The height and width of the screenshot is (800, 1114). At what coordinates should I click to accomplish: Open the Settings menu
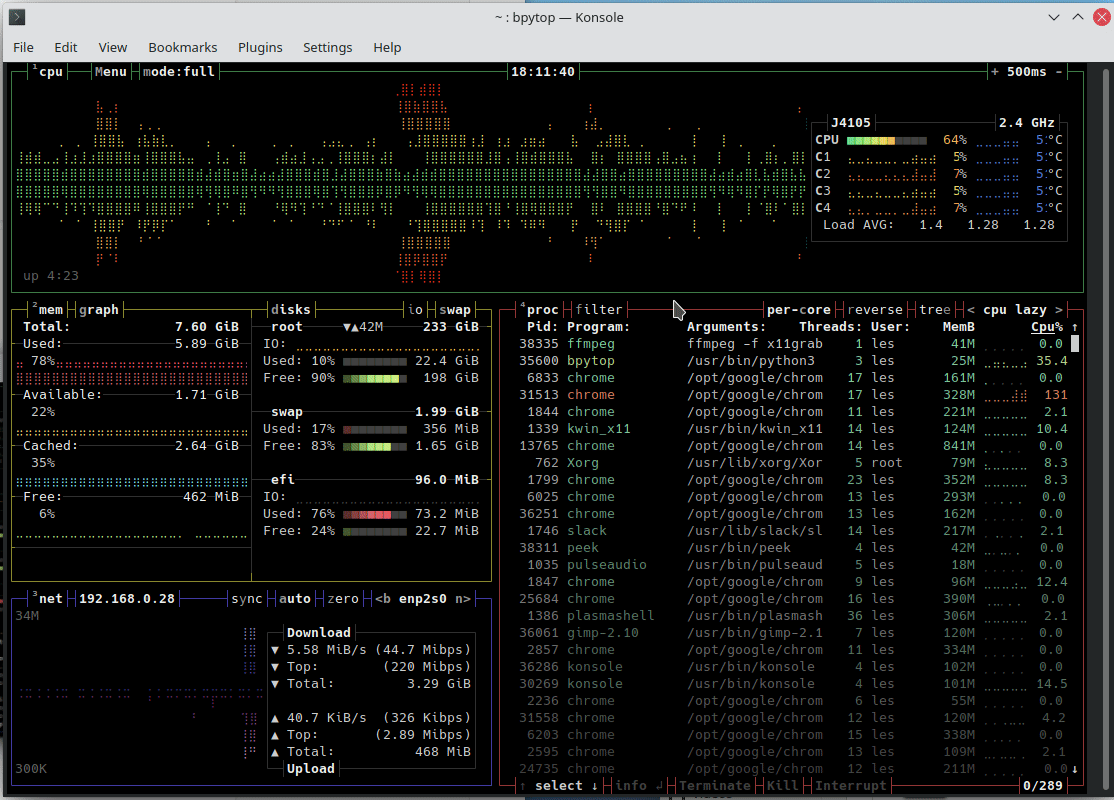[x=328, y=48]
